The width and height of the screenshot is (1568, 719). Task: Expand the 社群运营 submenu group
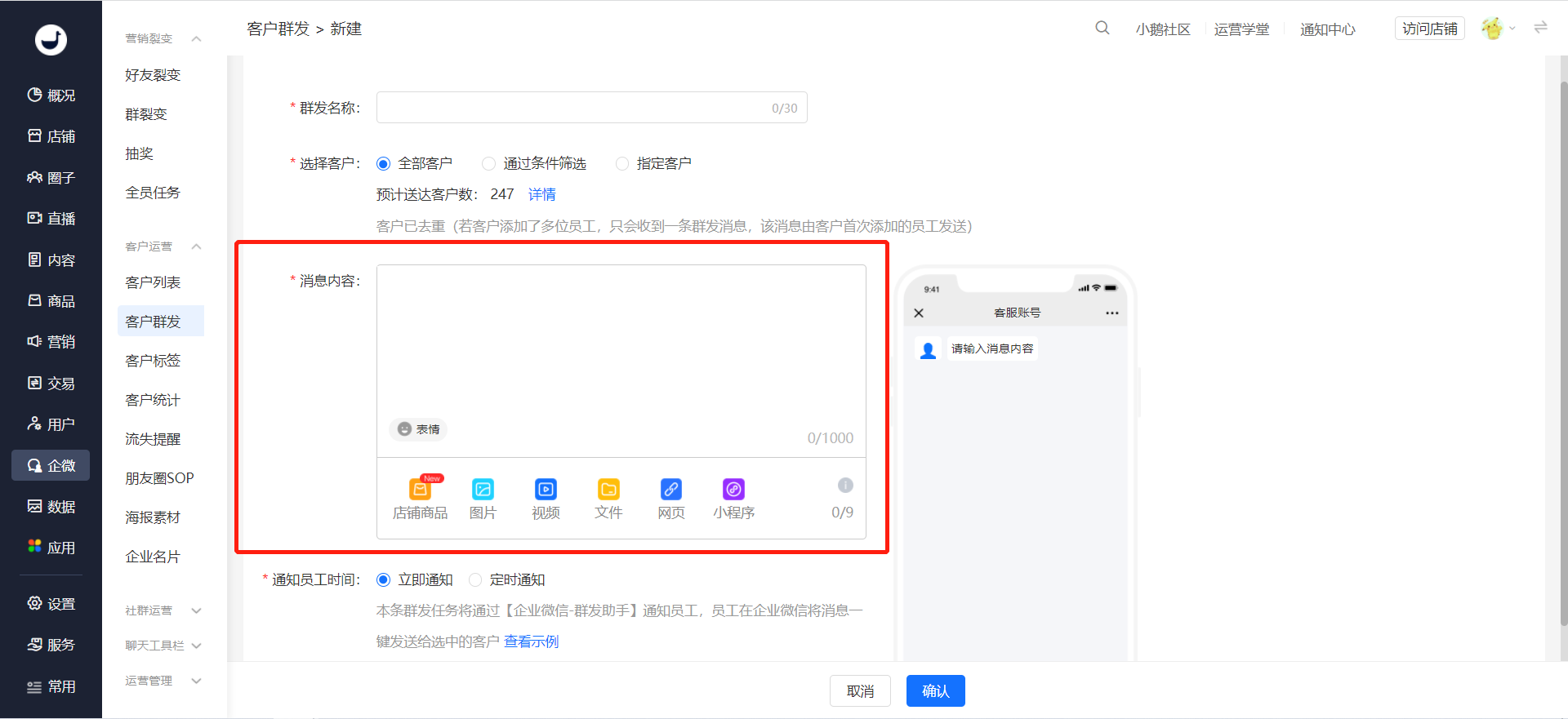tap(196, 610)
